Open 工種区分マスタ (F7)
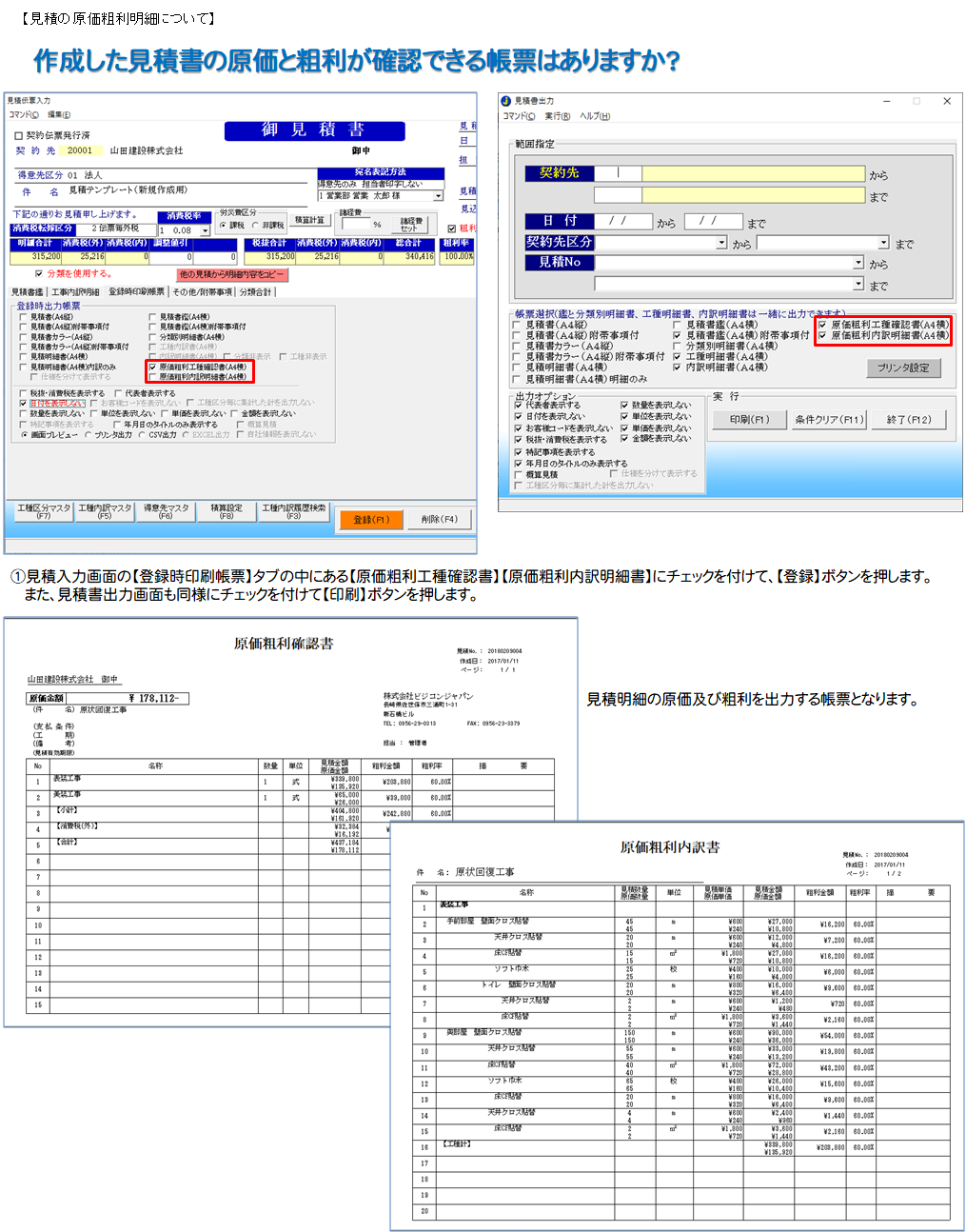 [x=44, y=511]
